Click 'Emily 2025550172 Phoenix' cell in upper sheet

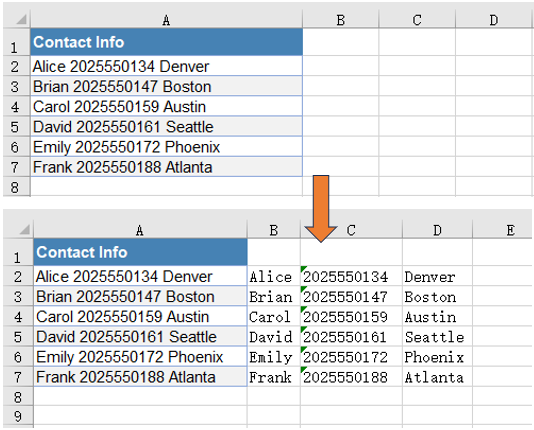coord(166,146)
